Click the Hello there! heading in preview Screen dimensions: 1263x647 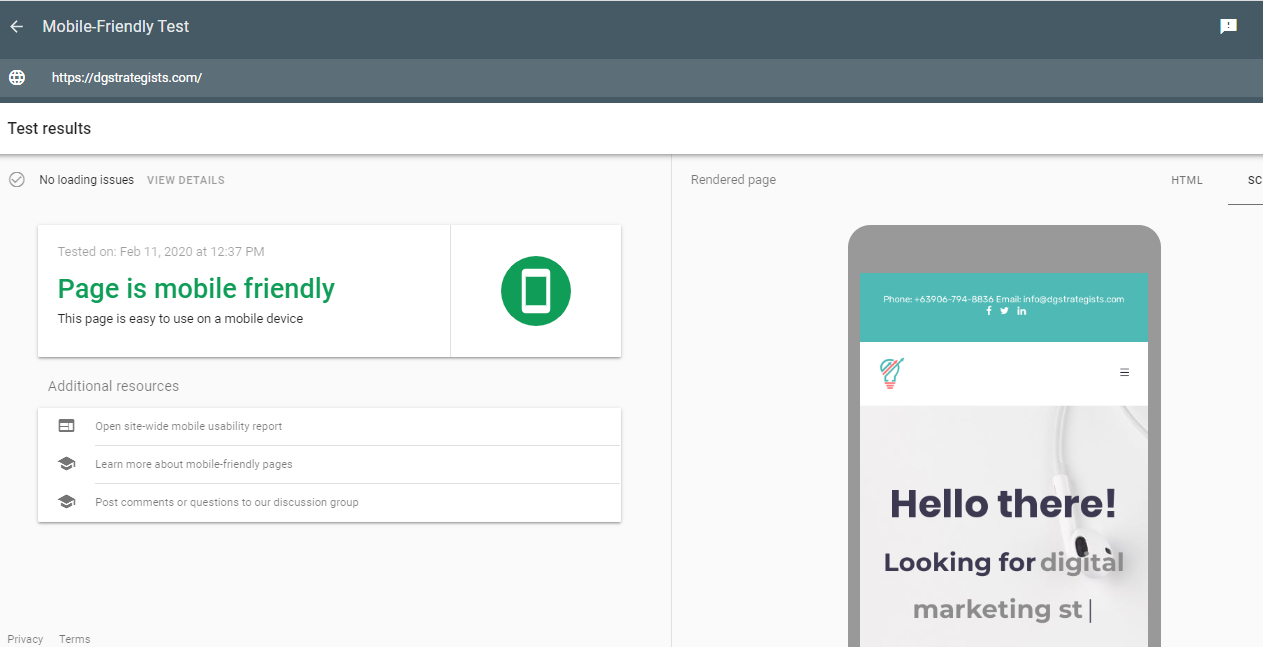1003,503
